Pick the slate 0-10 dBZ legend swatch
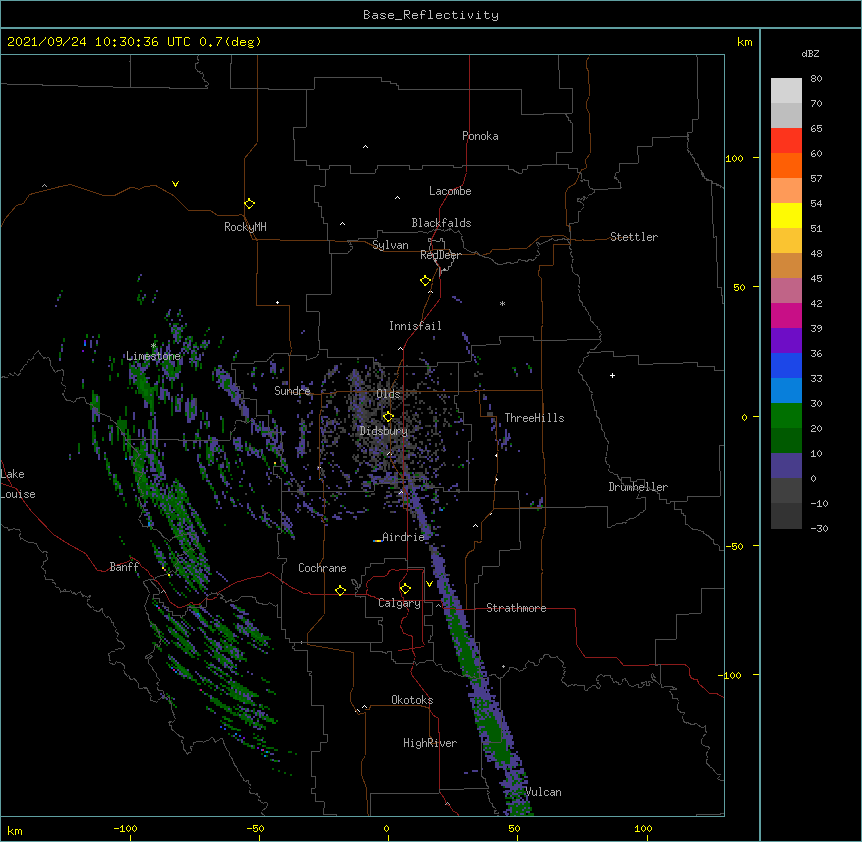The height and width of the screenshot is (842, 862). [786, 466]
